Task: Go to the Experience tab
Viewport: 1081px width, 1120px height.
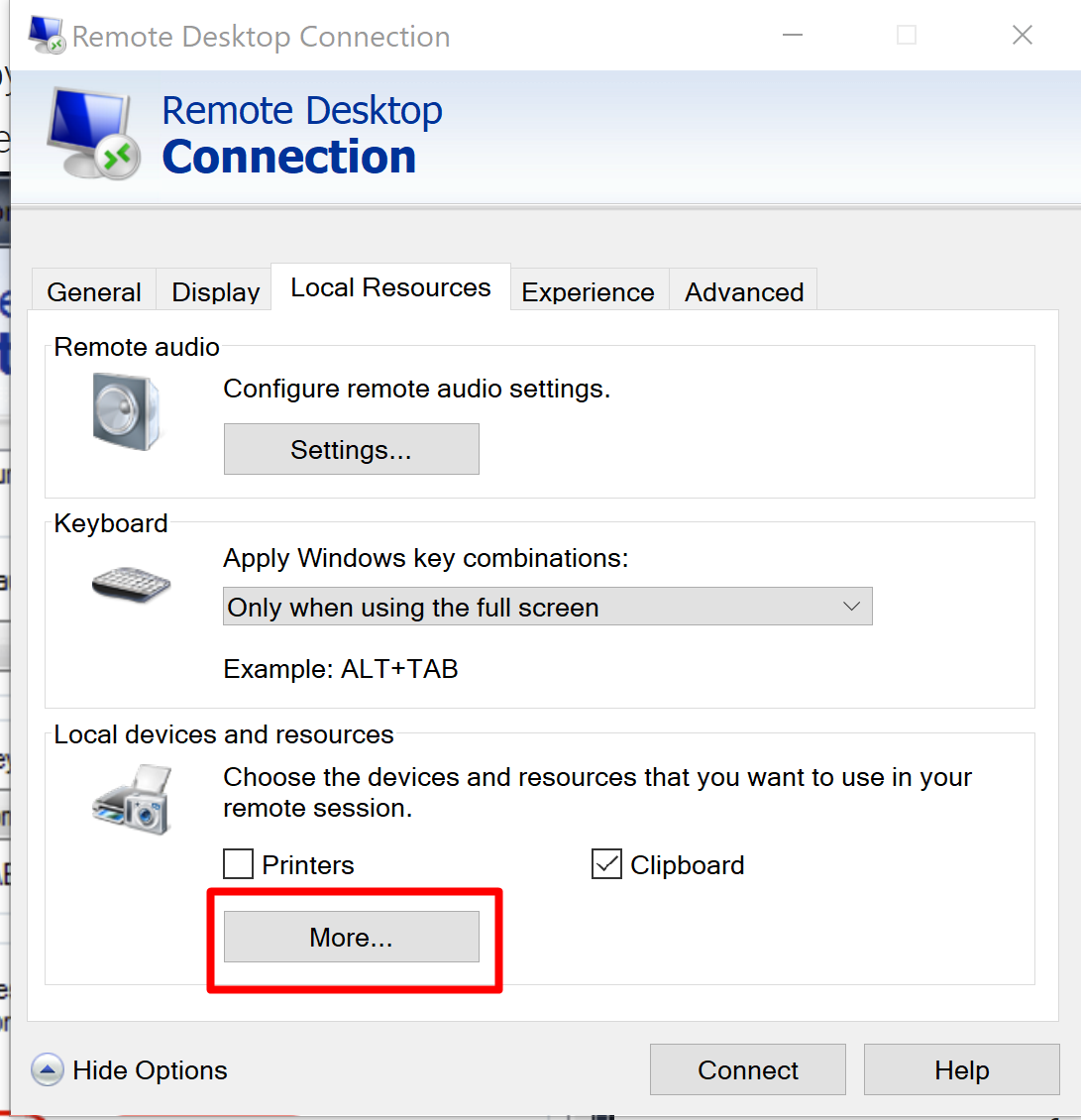Action: tap(588, 292)
